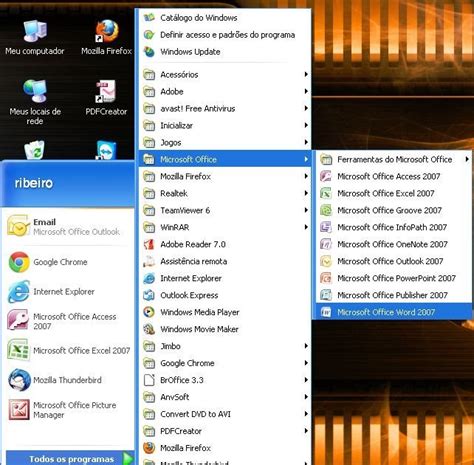Click the Access 2007 key icon in Start menu

(x=18, y=320)
